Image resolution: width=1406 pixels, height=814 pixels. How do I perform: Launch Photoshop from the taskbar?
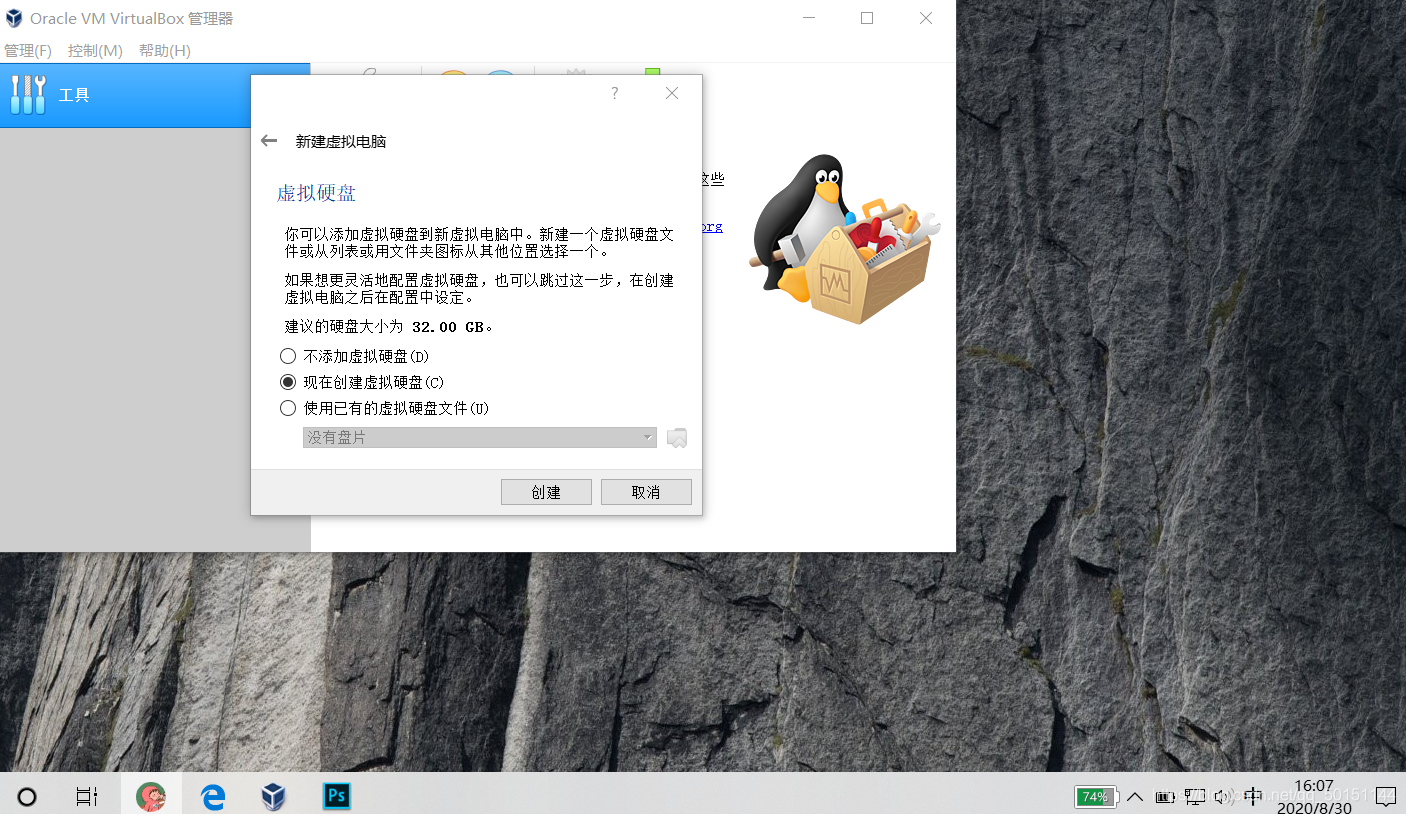[x=335, y=796]
